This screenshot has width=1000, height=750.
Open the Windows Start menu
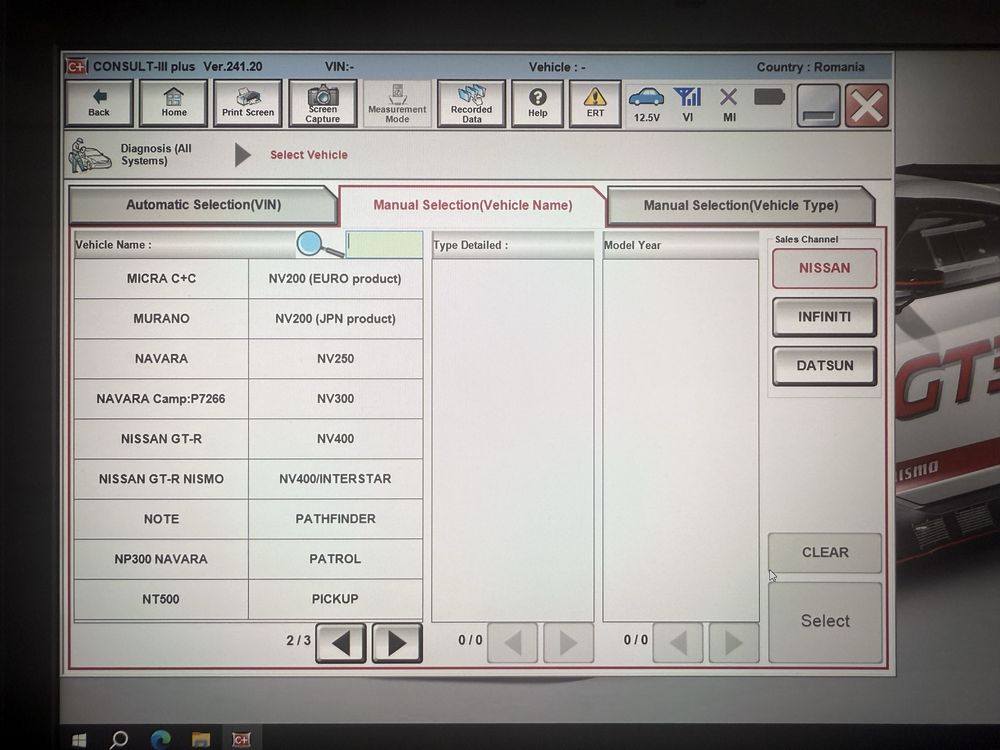[78, 740]
